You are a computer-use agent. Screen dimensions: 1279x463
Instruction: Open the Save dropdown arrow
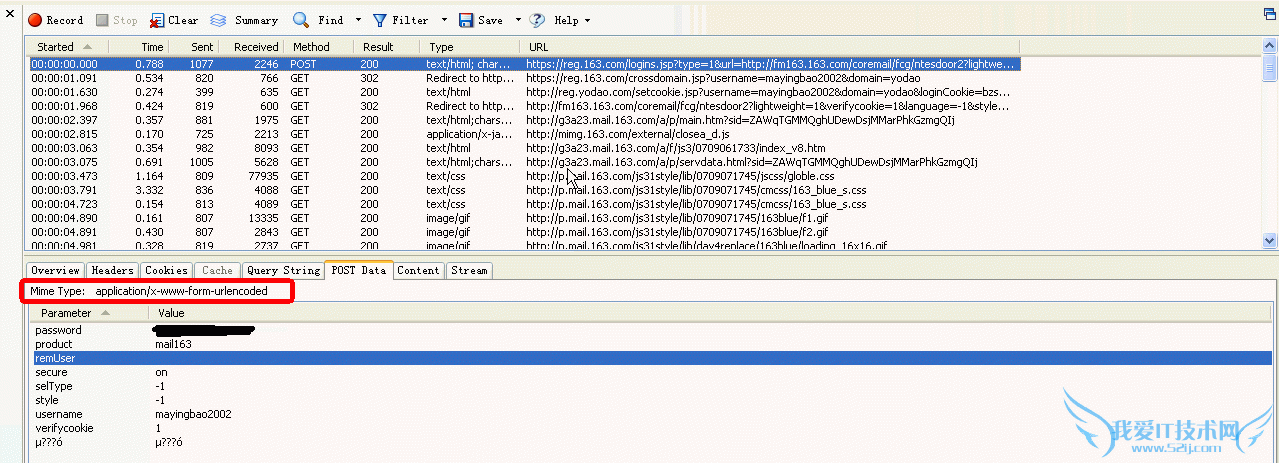point(518,20)
